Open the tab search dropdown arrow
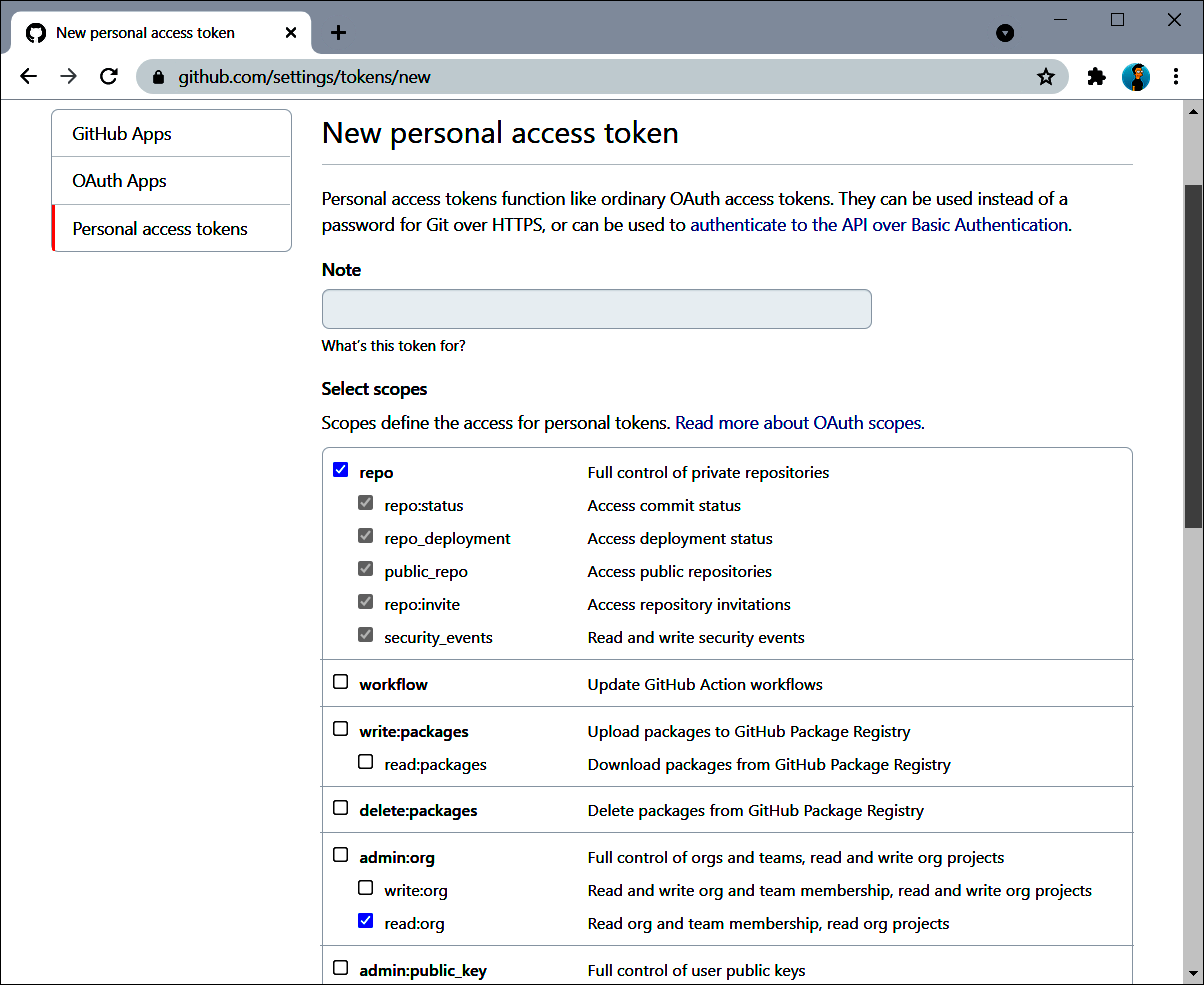 (x=1005, y=33)
